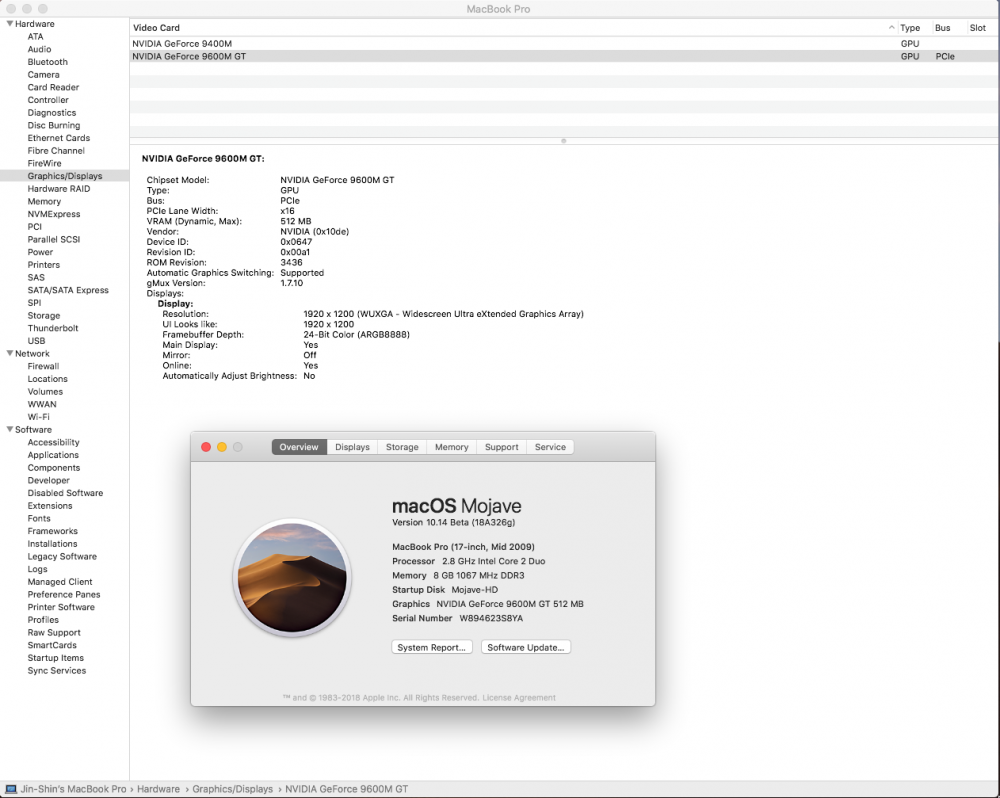Select Bluetooth in the sidebar
The image size is (1000, 798).
coord(48,62)
